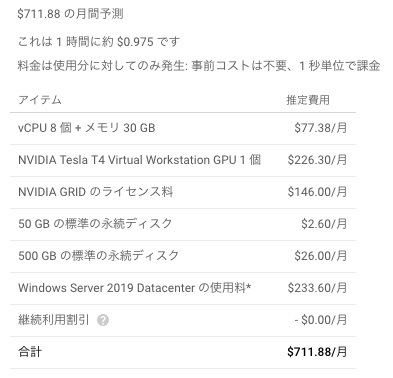
Task: Click the 合計 total label
Action: click(30, 352)
